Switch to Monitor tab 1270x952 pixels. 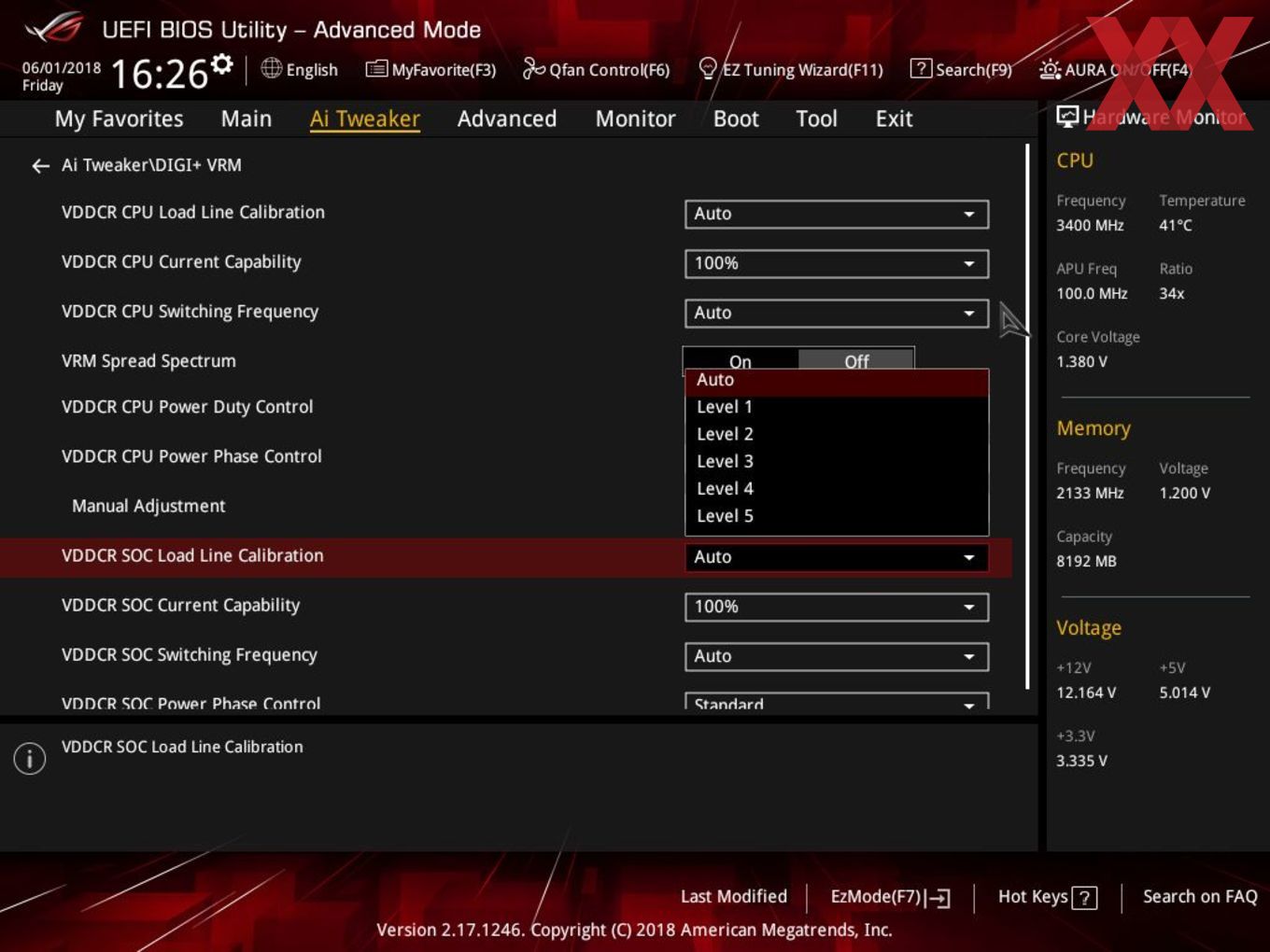[635, 119]
